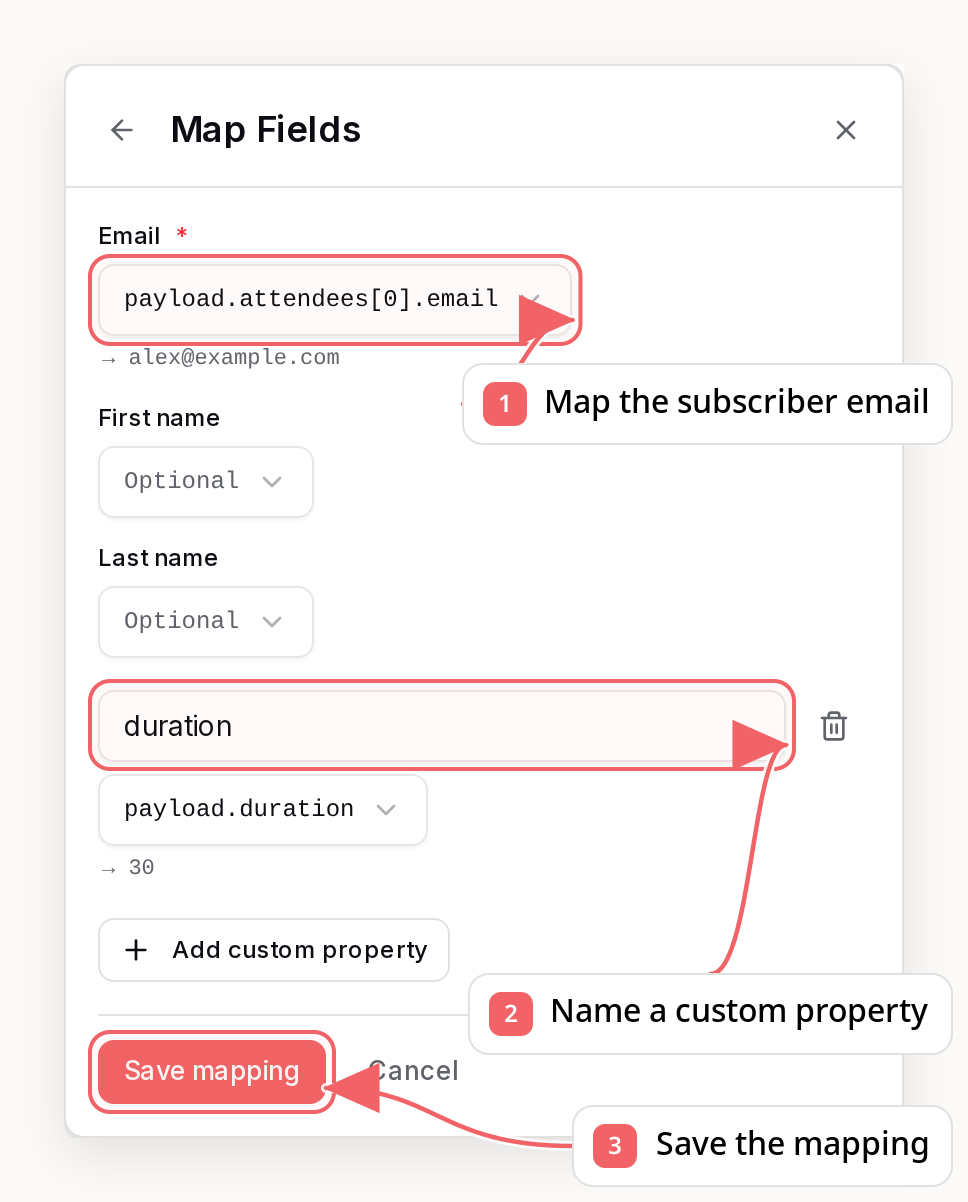
Task: Click the Email field label
Action: pos(129,236)
